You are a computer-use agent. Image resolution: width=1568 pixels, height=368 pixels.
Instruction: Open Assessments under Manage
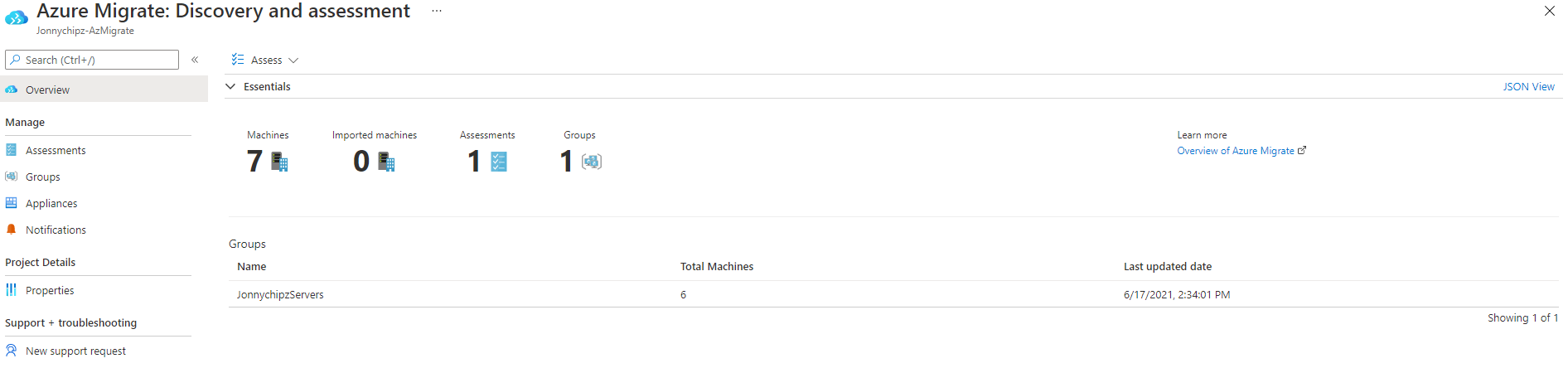click(x=56, y=150)
